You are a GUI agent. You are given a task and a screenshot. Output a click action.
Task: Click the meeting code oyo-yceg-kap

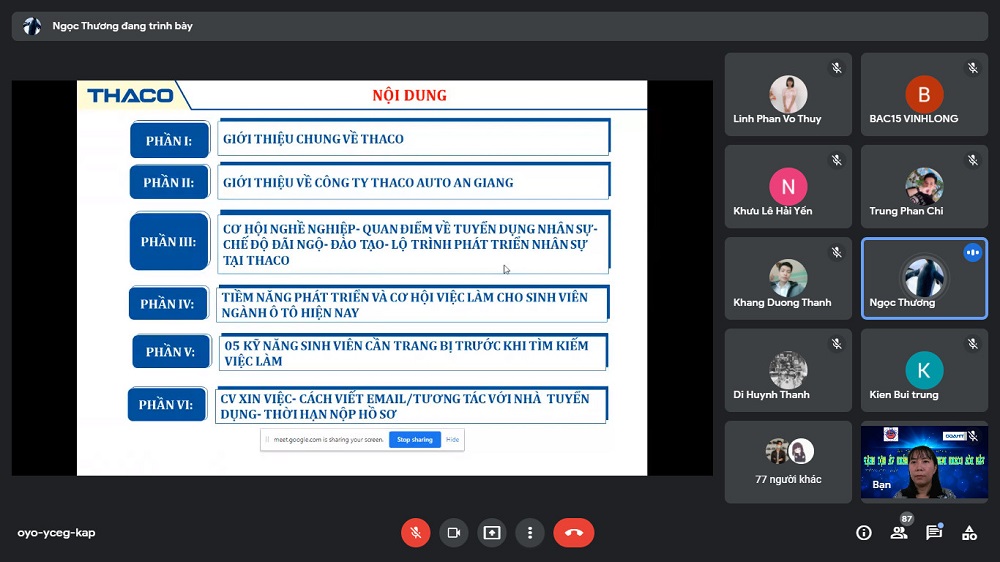57,533
